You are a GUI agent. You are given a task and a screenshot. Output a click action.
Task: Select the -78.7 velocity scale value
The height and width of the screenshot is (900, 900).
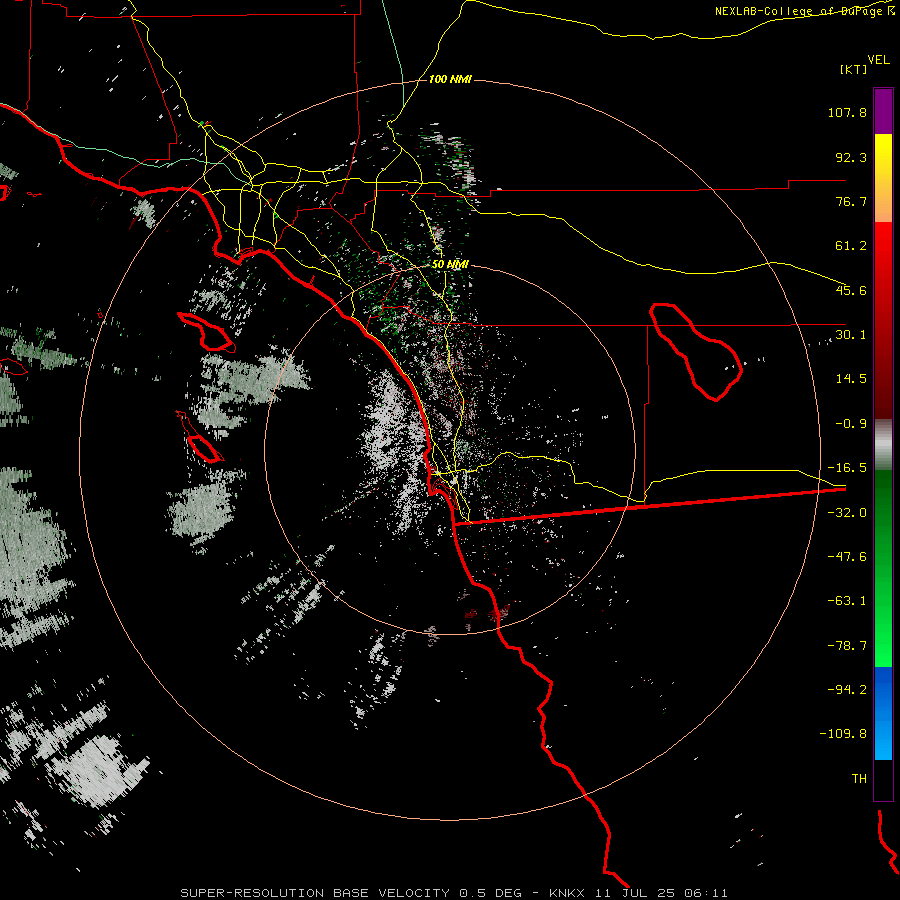click(x=847, y=646)
